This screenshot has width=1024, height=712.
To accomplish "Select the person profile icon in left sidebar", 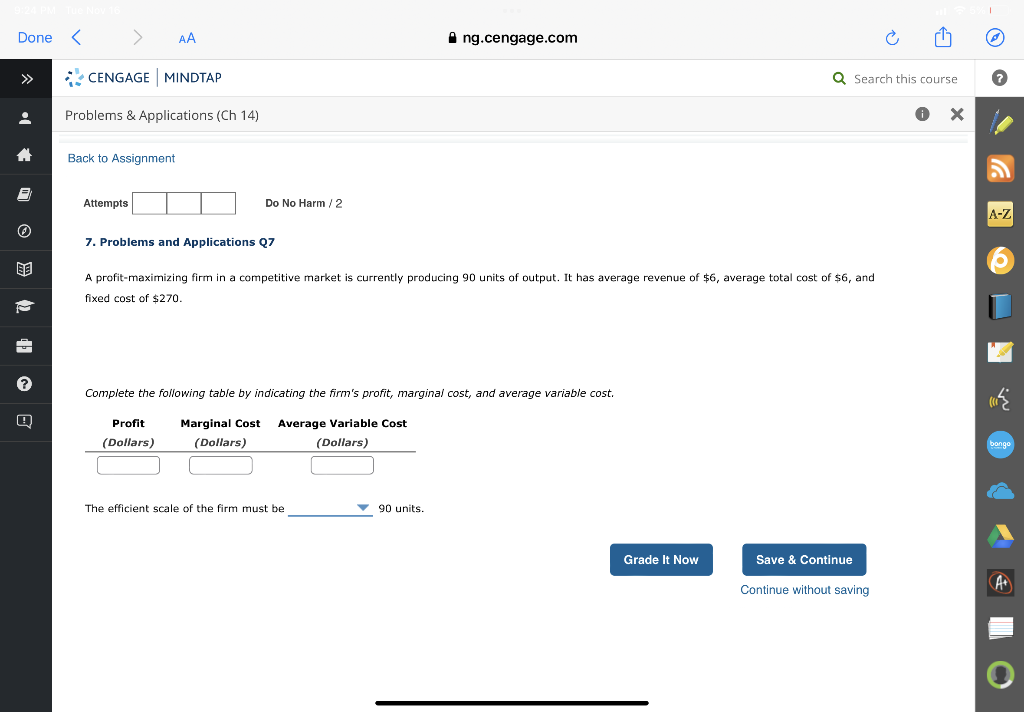I will pos(25,118).
